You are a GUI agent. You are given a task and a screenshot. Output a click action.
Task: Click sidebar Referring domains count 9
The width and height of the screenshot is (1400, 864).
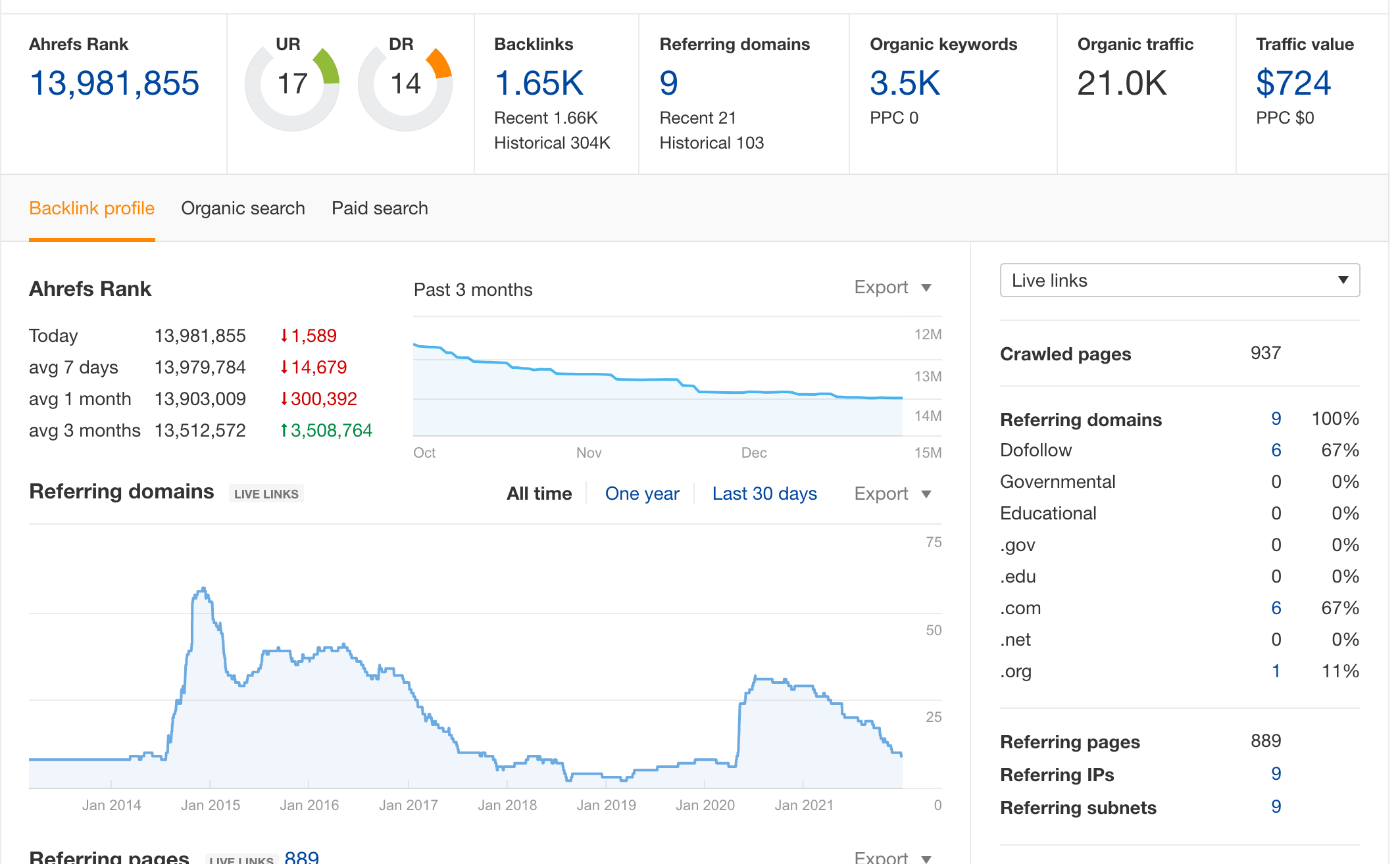coord(1276,419)
